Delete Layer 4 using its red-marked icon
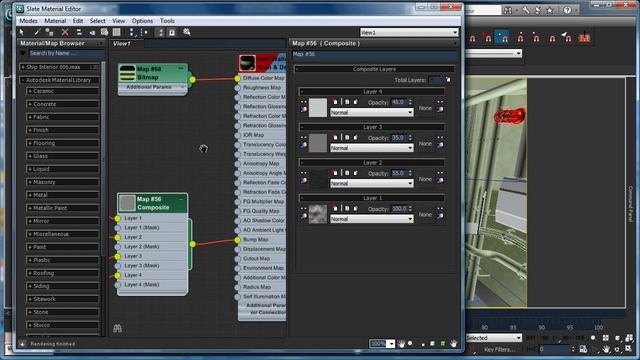640x360 pixels. (x=335, y=102)
